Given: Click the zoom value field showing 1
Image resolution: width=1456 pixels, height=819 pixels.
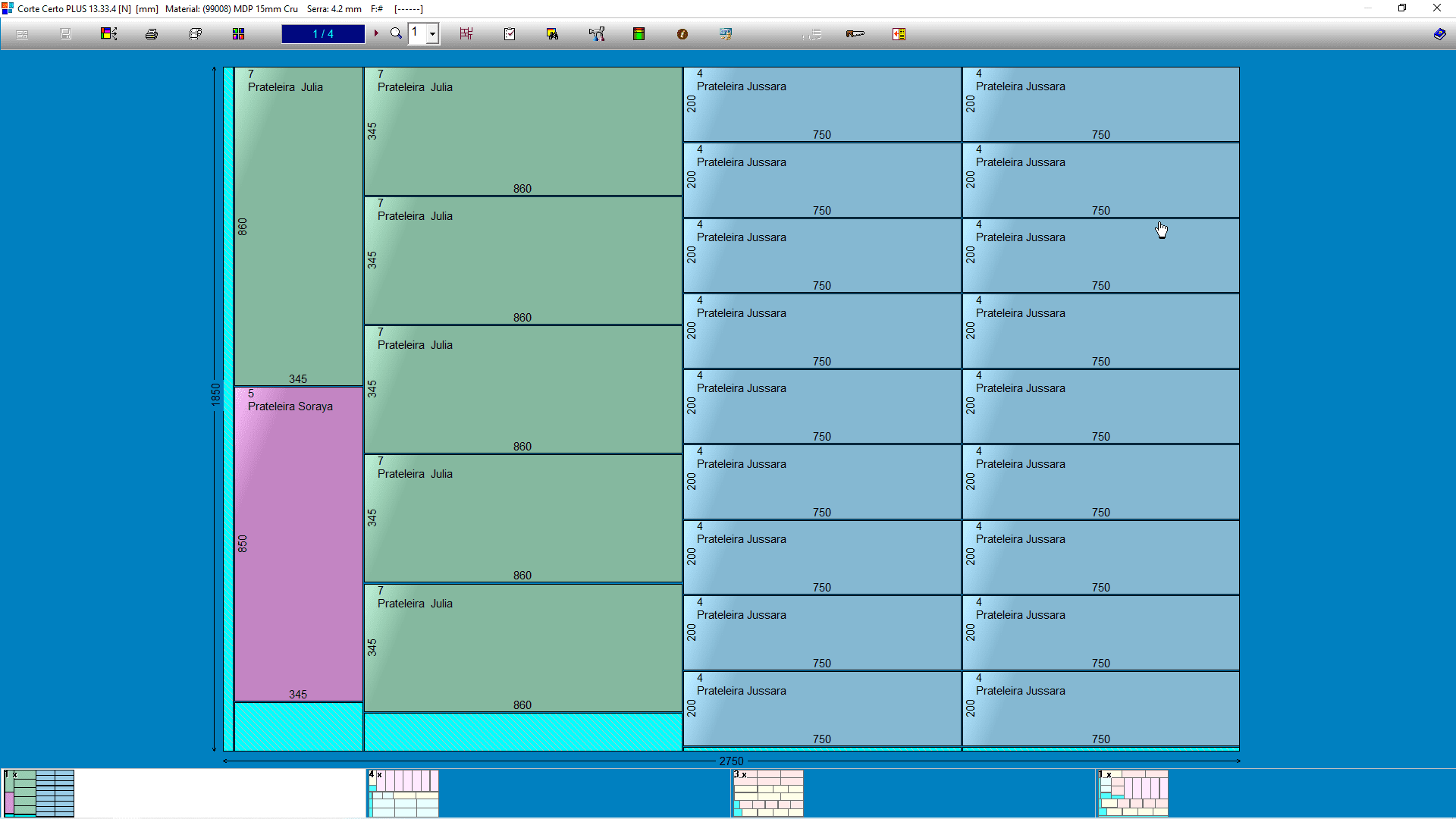Looking at the screenshot, I should click(416, 33).
